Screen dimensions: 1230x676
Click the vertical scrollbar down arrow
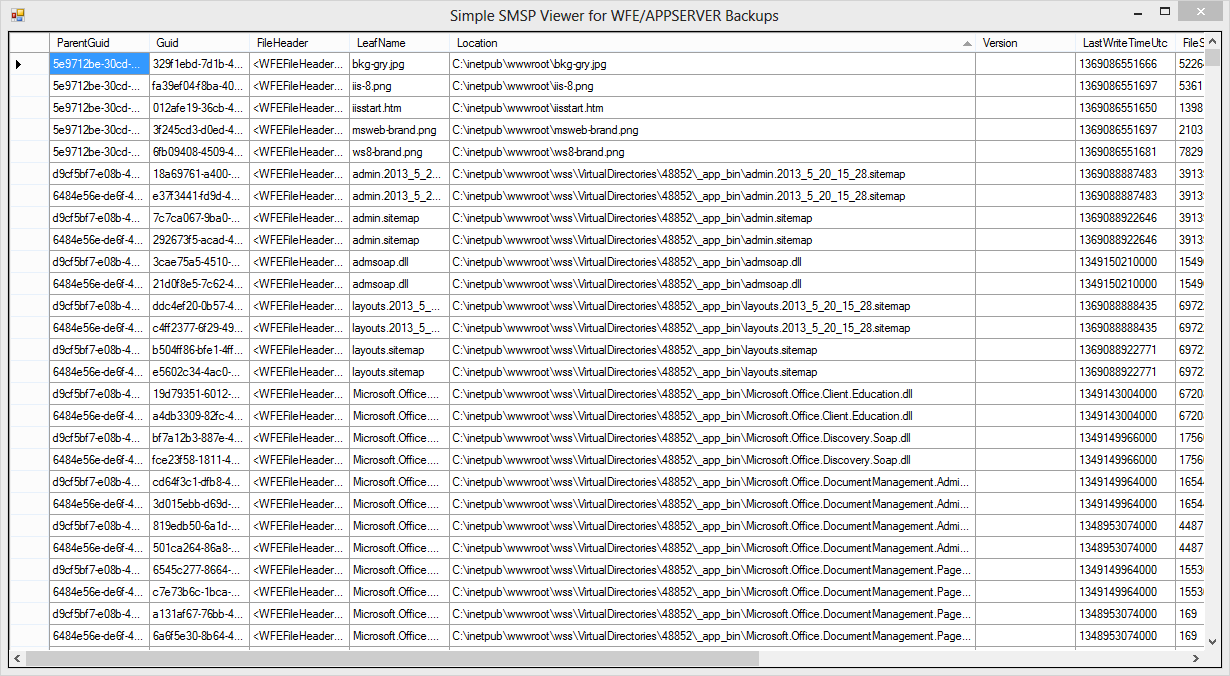click(x=1212, y=642)
